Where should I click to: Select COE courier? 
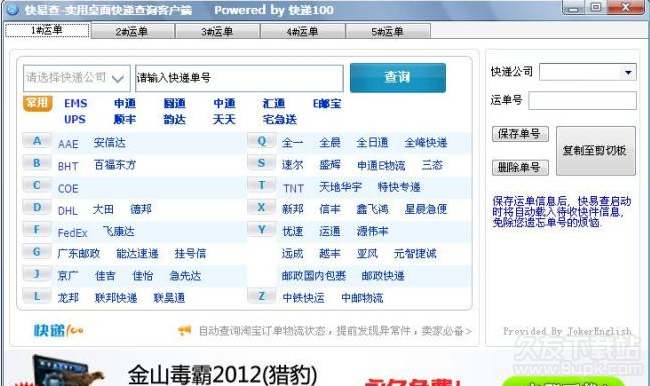click(68, 189)
